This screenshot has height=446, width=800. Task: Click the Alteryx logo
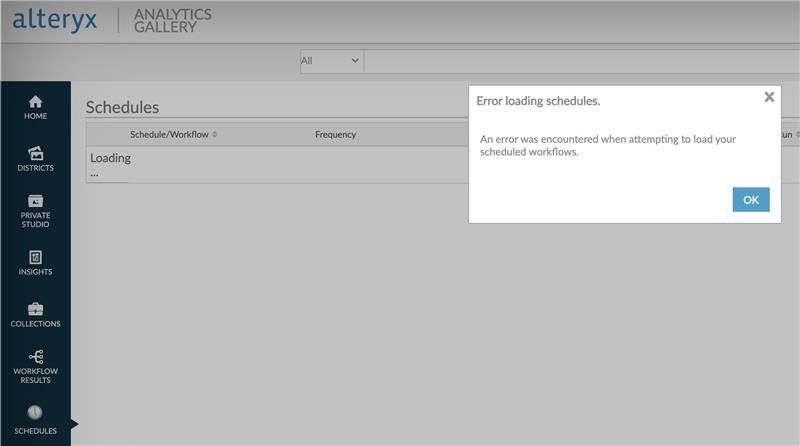[x=55, y=20]
